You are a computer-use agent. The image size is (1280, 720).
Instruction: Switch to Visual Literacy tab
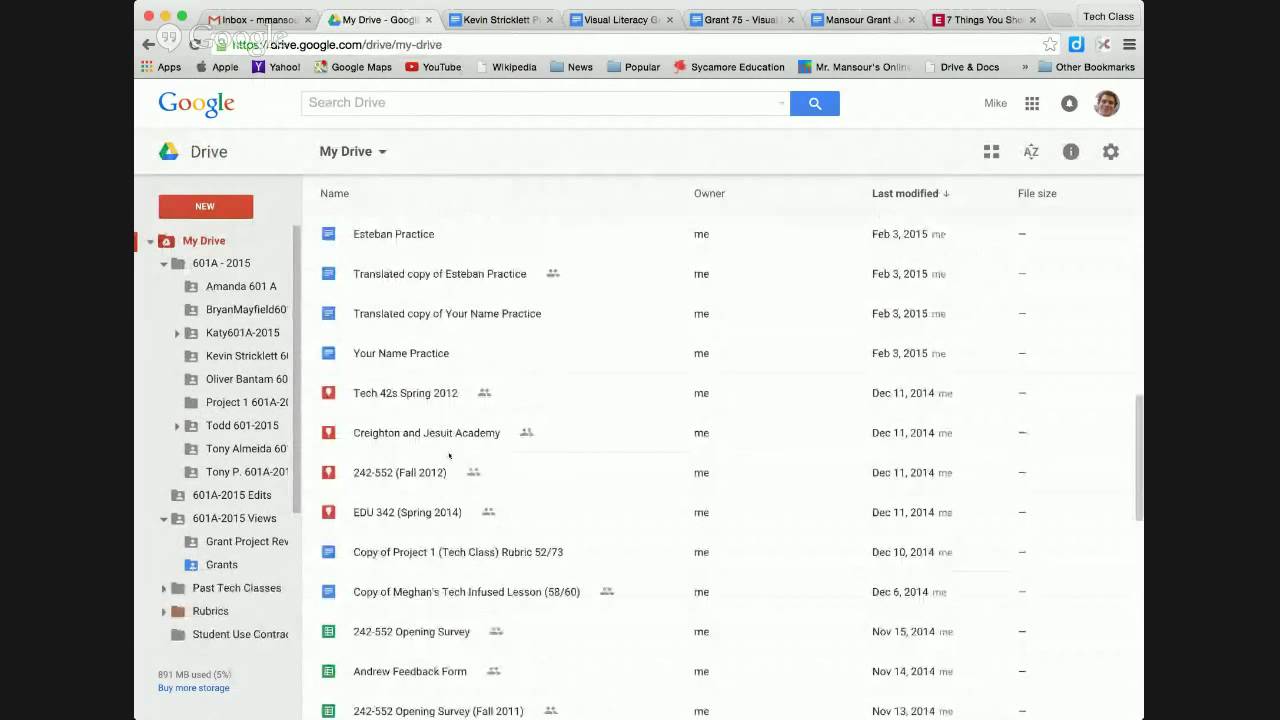point(618,19)
